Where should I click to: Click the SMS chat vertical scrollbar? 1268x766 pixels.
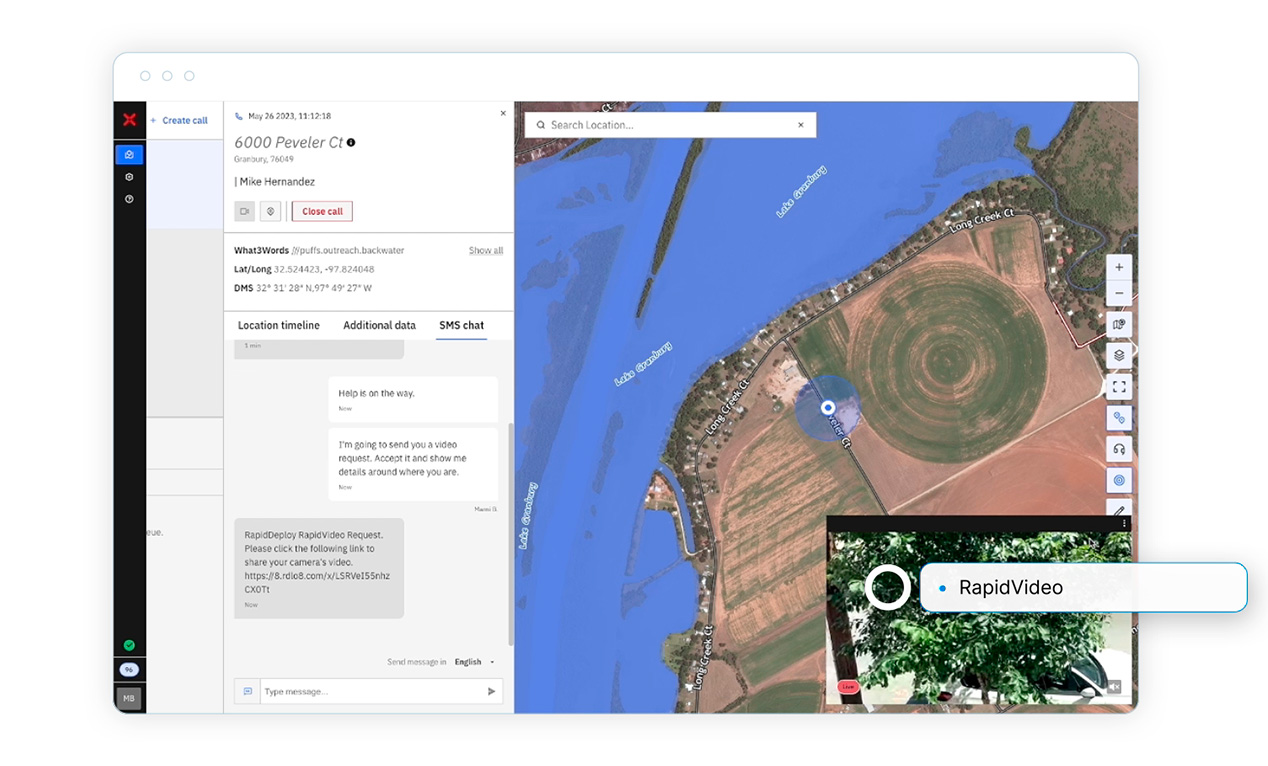tap(510, 532)
